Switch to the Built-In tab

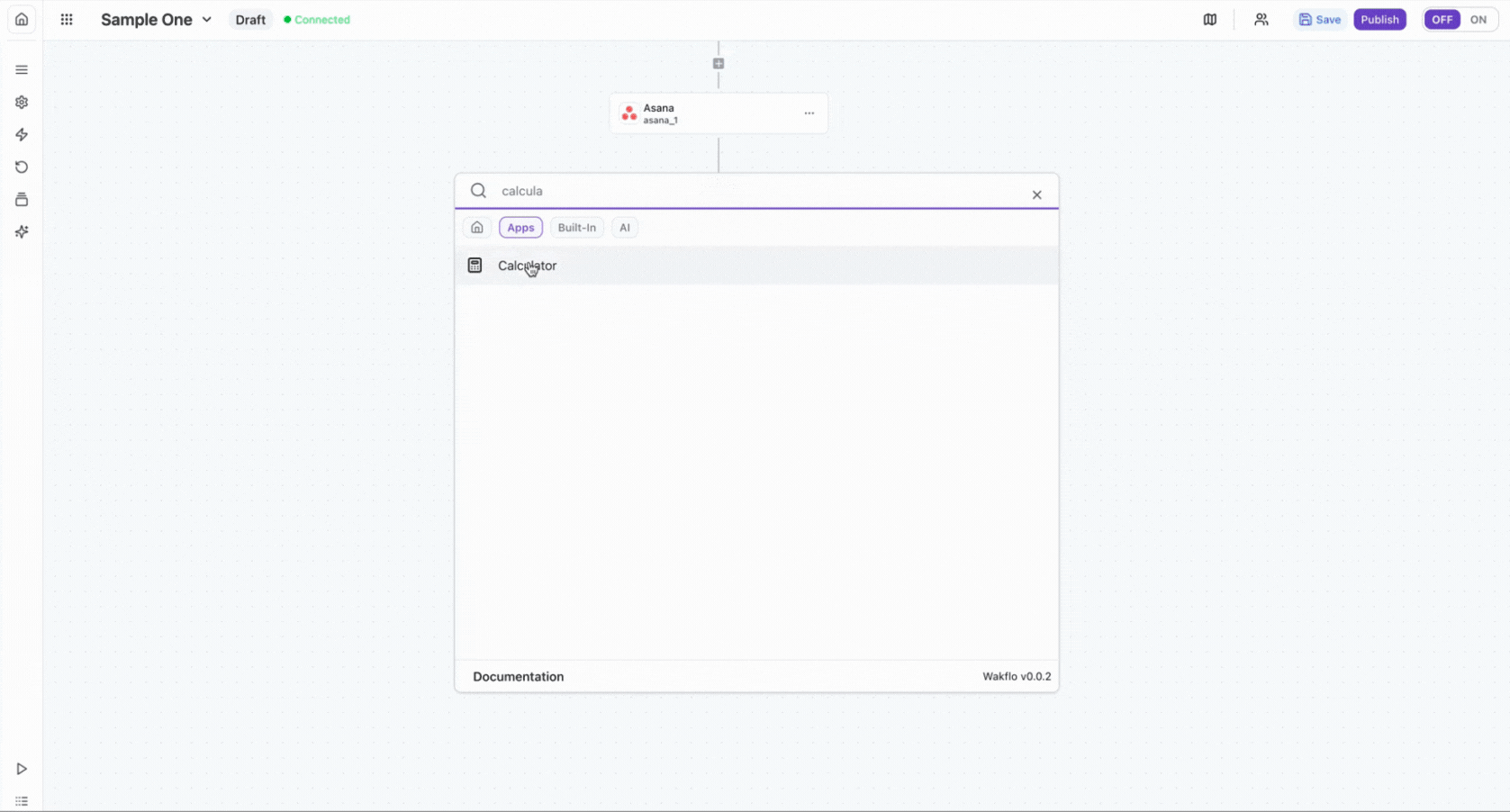(576, 228)
